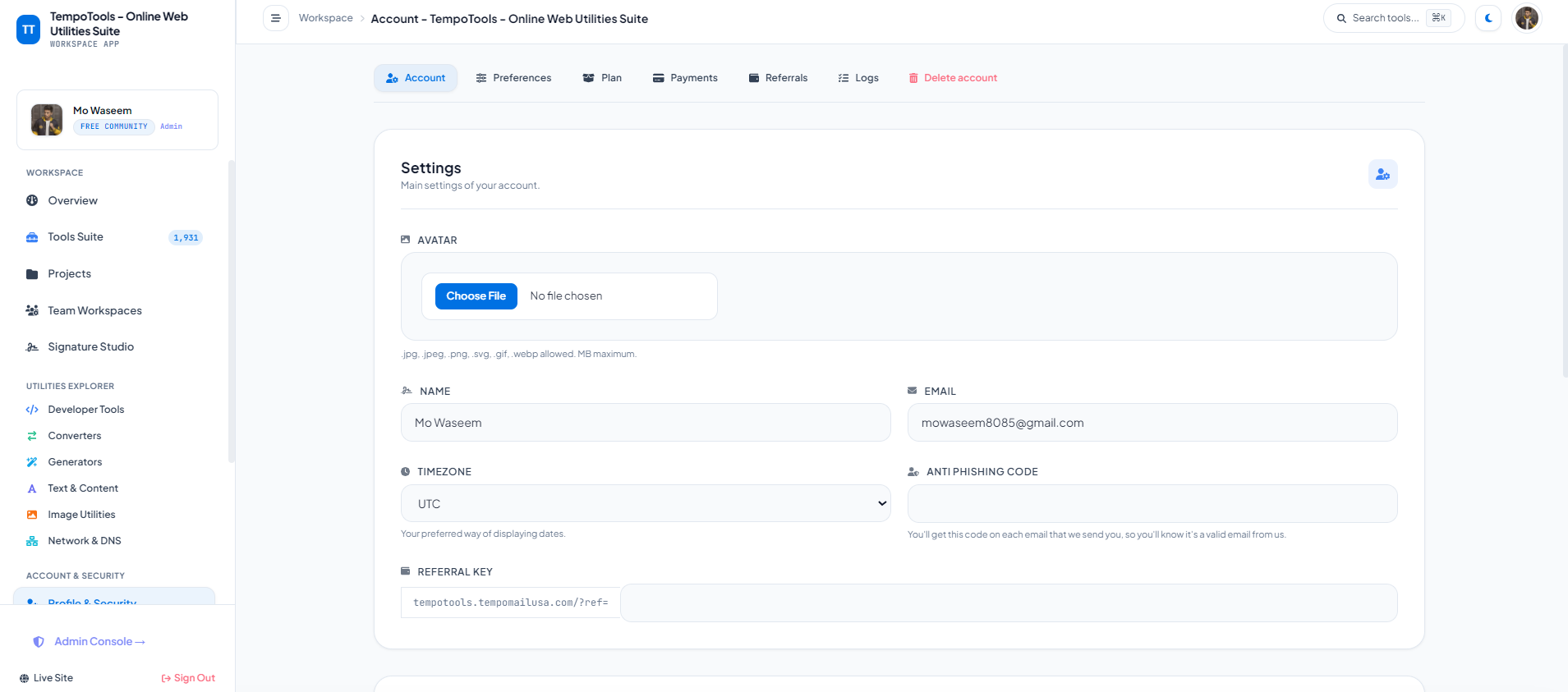The width and height of the screenshot is (1568, 692).
Task: Switch to dark mode moon icon
Action: [x=1488, y=18]
